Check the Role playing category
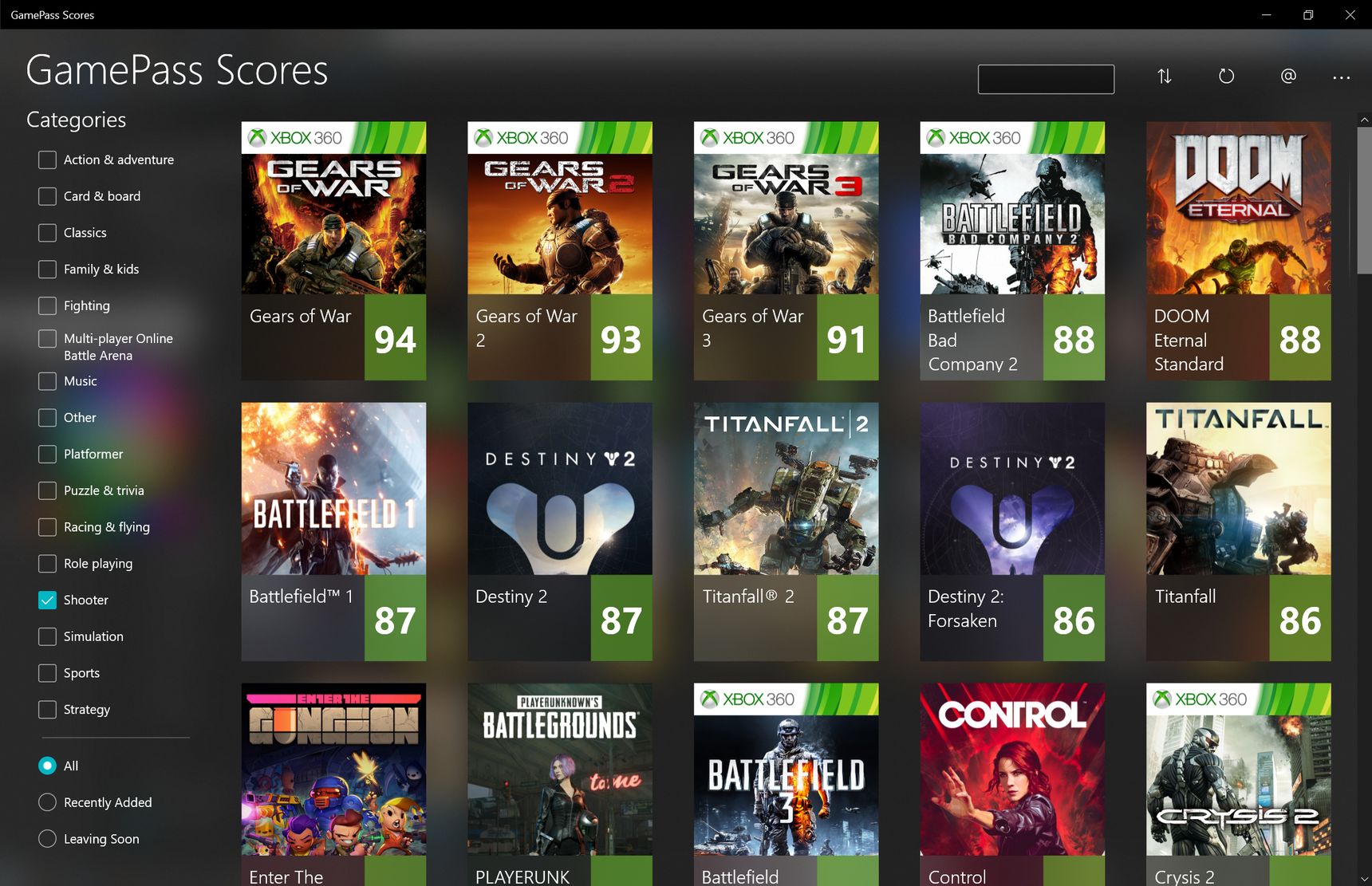Screen dimensions: 1372x886 [x=48, y=564]
